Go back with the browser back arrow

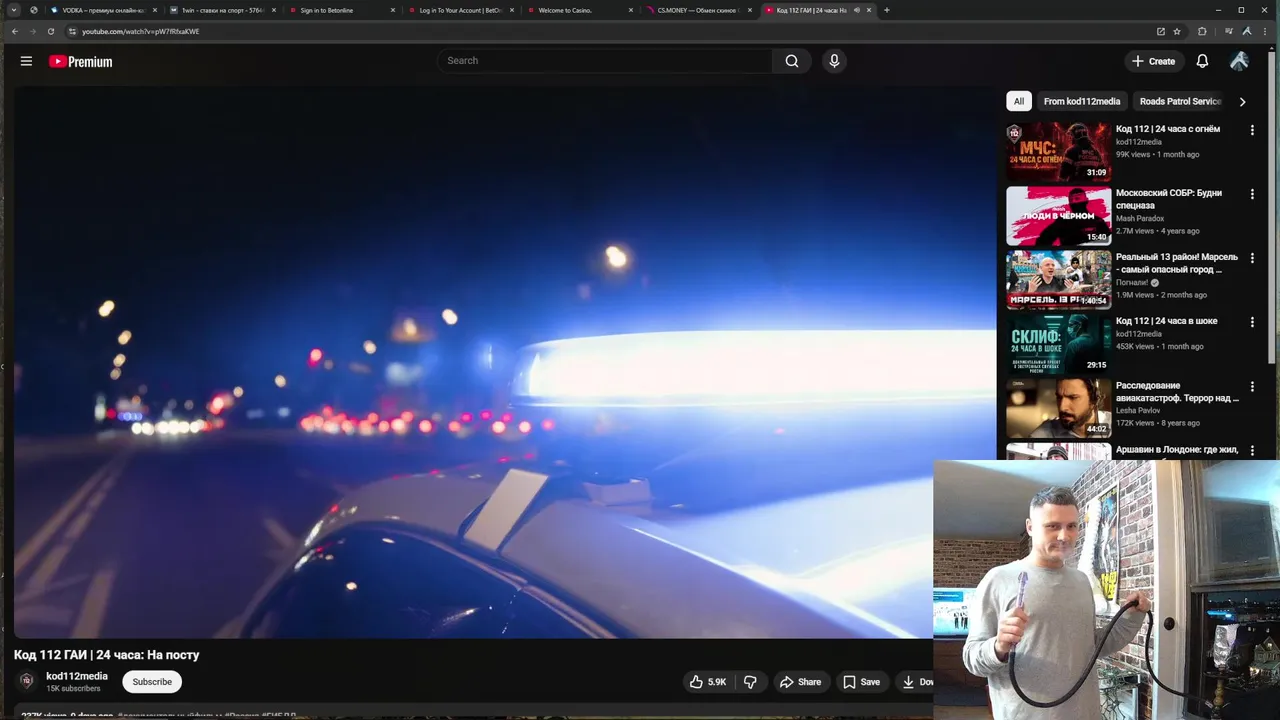point(14,31)
